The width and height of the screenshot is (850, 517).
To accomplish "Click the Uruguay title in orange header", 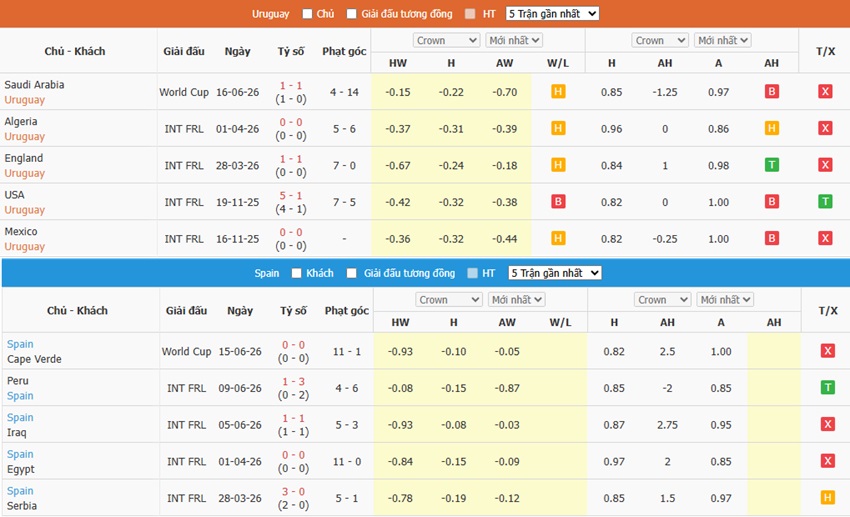I will tap(271, 14).
